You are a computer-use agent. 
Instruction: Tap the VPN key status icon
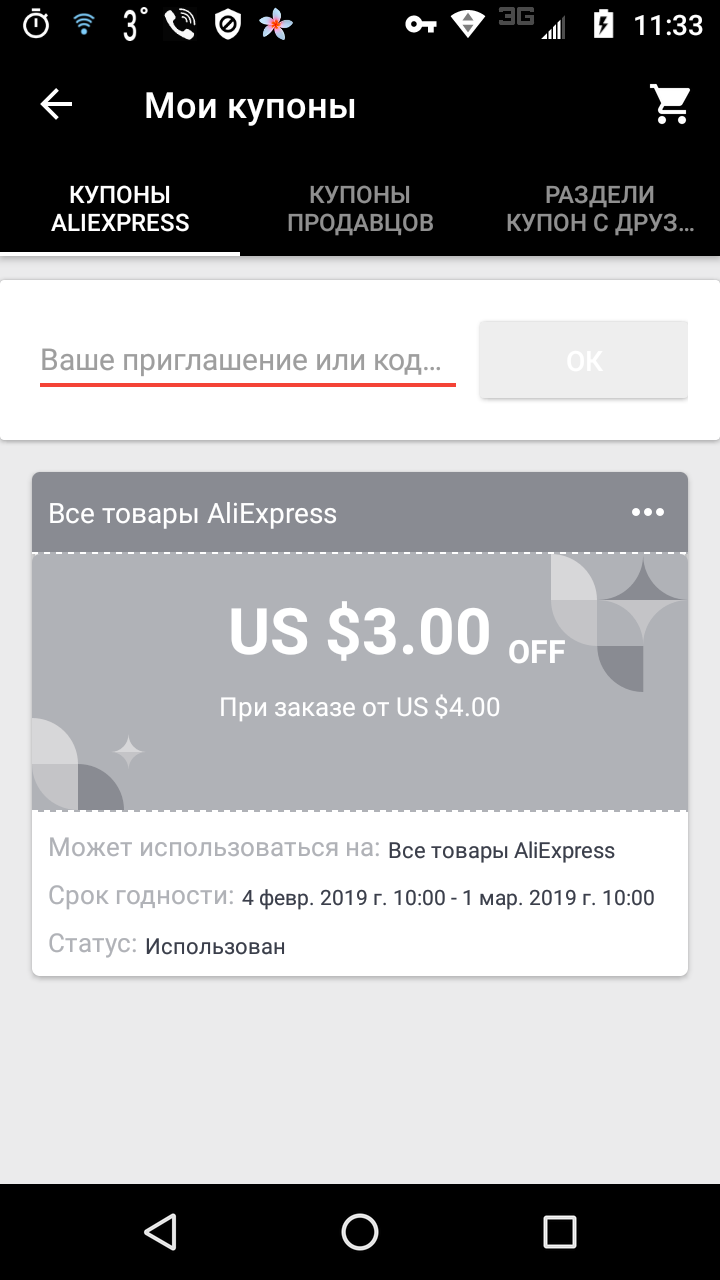pos(421,25)
